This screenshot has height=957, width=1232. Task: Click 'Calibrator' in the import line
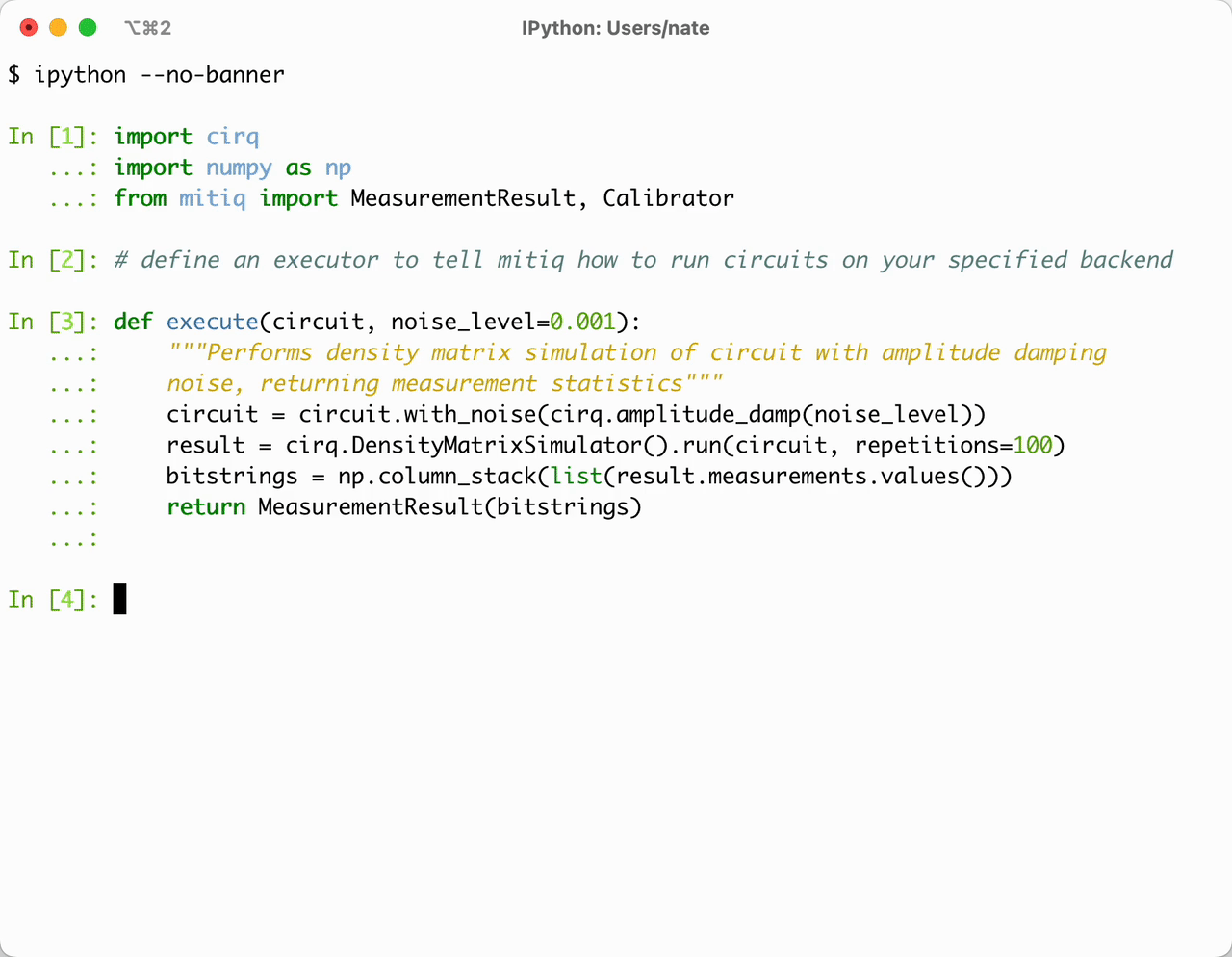click(x=669, y=198)
